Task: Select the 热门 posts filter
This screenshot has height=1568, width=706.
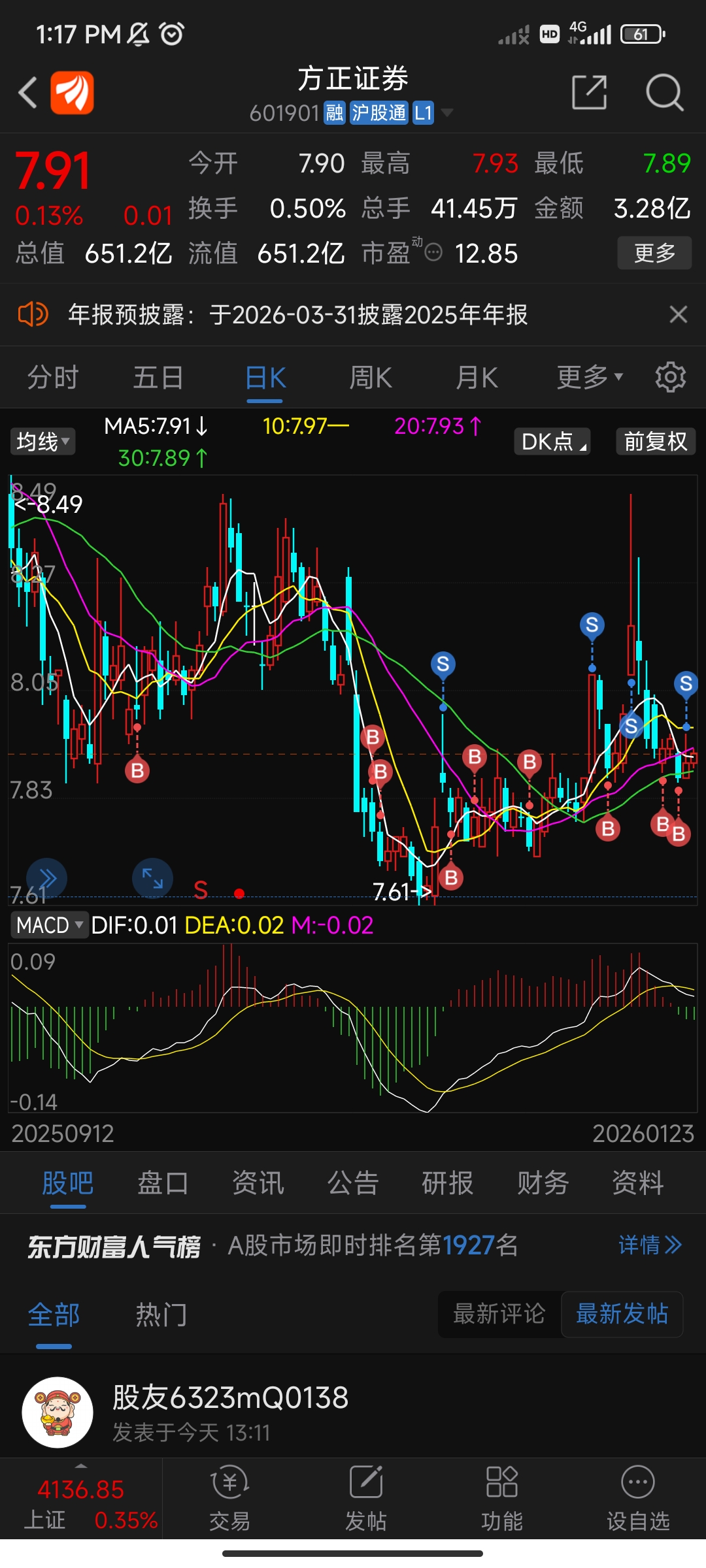Action: pos(161,1314)
